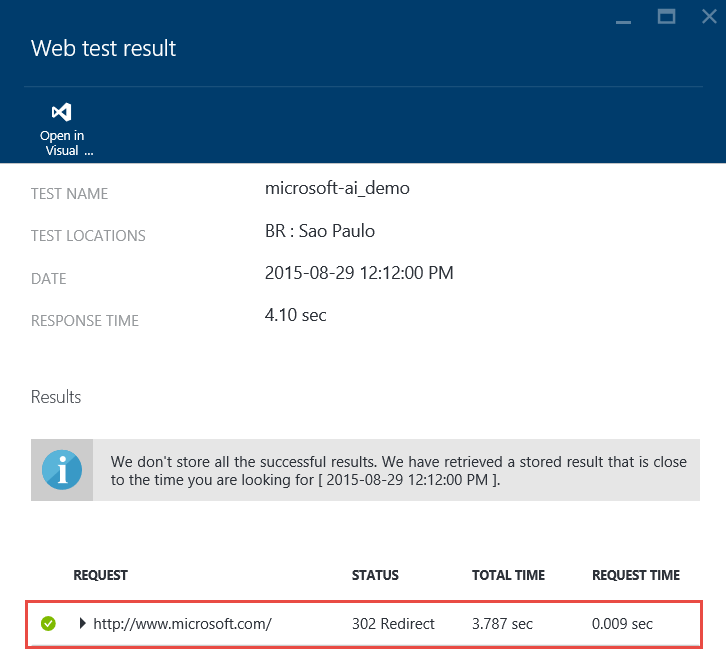The width and height of the screenshot is (726, 664).
Task: Click the TEST LOCATIONS label
Action: [x=88, y=236]
